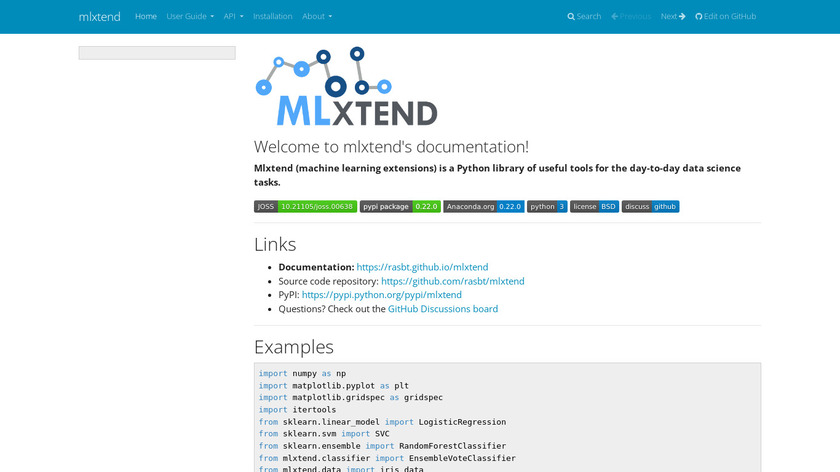Expand the API dropdown menu

234,17
